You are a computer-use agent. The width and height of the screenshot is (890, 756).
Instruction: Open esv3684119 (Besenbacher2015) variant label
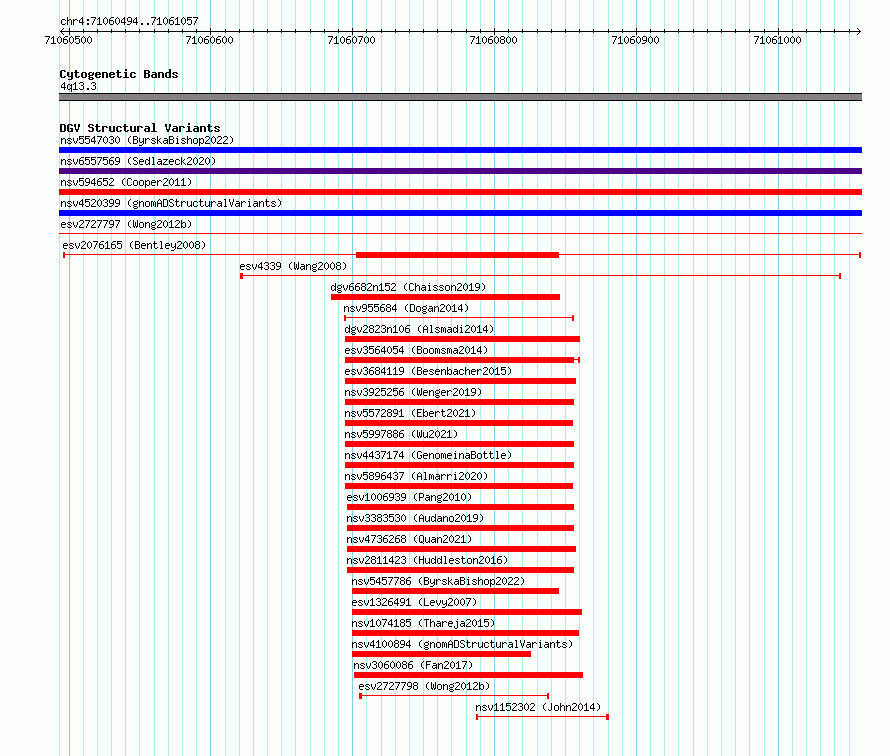pyautogui.click(x=428, y=371)
